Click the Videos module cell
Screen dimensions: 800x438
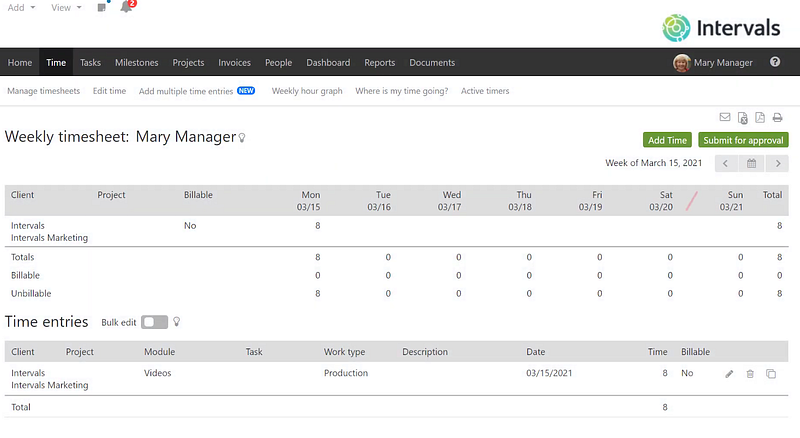[x=158, y=373]
